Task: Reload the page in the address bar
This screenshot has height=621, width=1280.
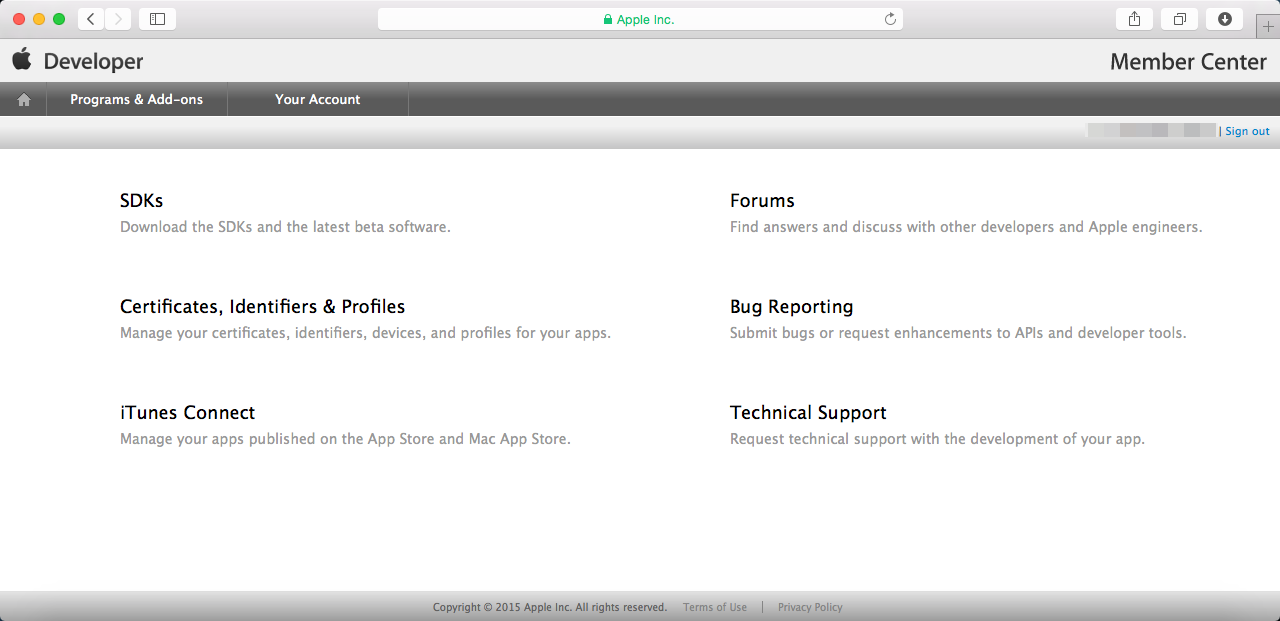Action: pos(890,19)
